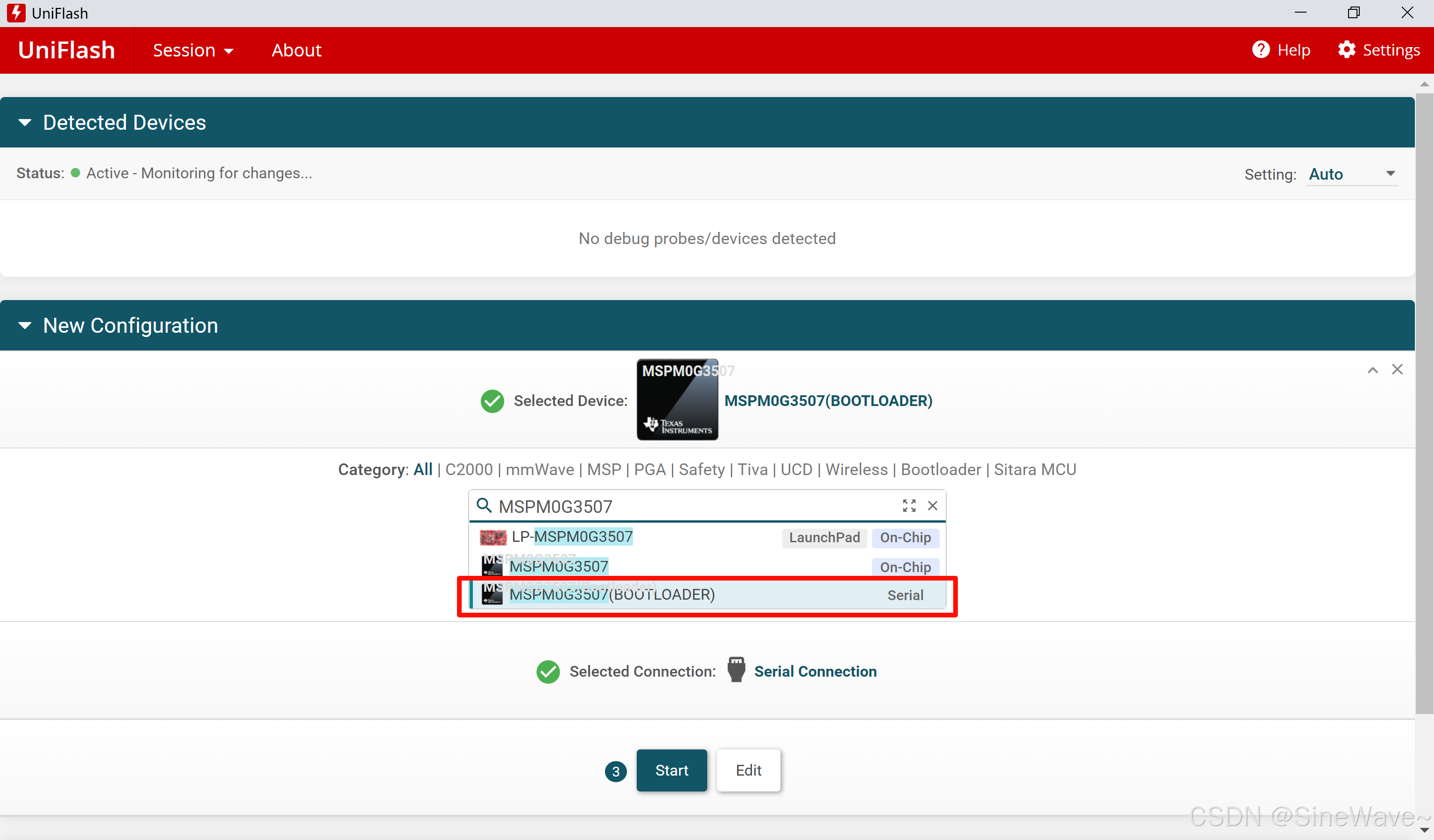This screenshot has height=840, width=1434.
Task: Filter by C2000 category
Action: coord(469,469)
